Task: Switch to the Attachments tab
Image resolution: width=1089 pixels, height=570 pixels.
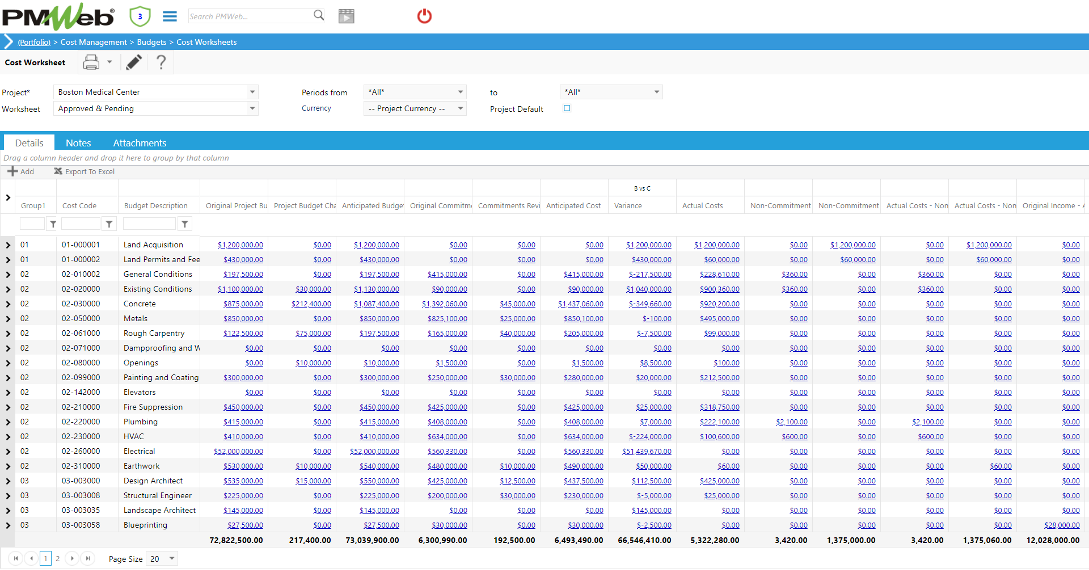Action: (x=140, y=142)
